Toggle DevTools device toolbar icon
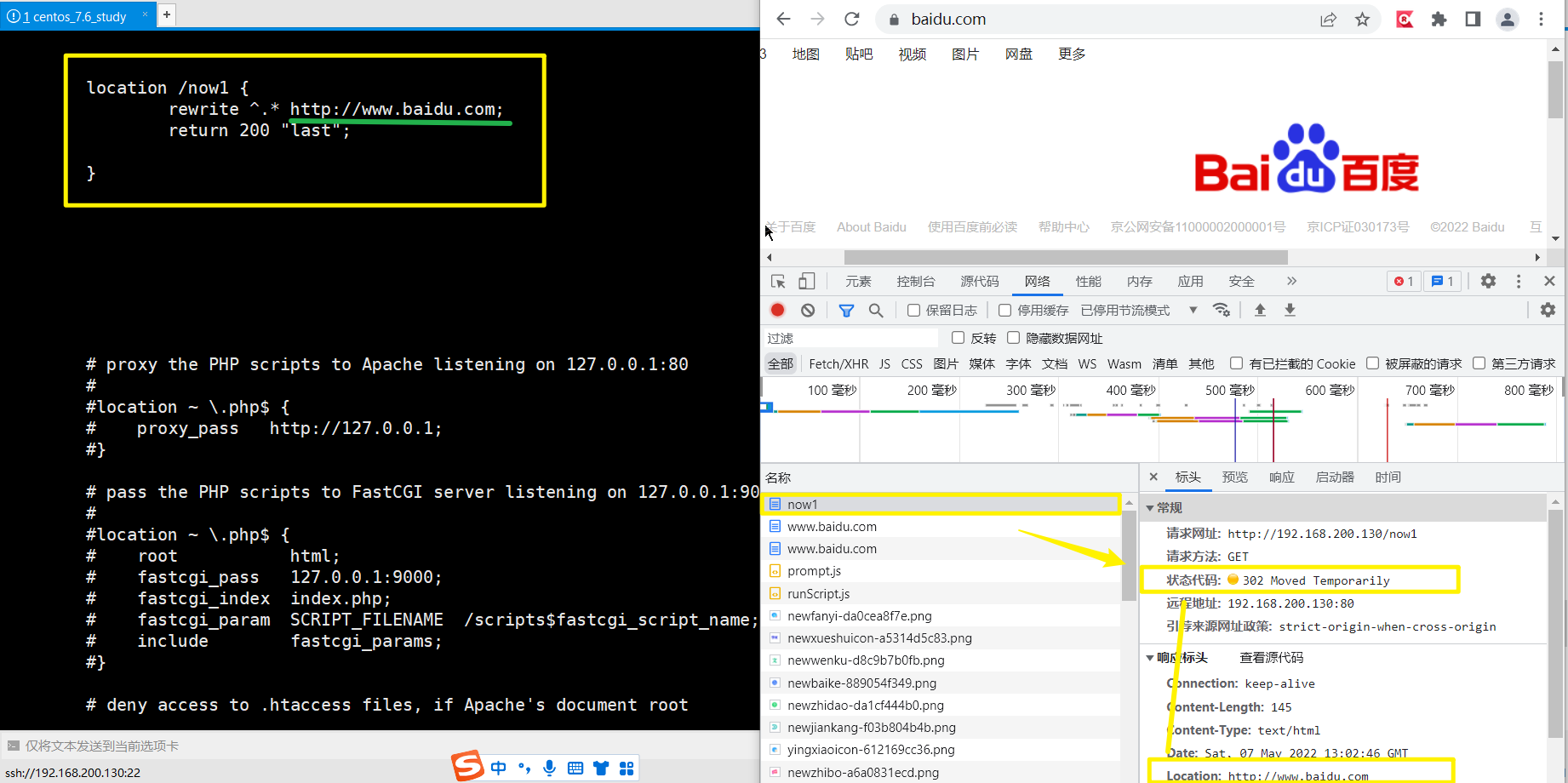 pyautogui.click(x=806, y=282)
